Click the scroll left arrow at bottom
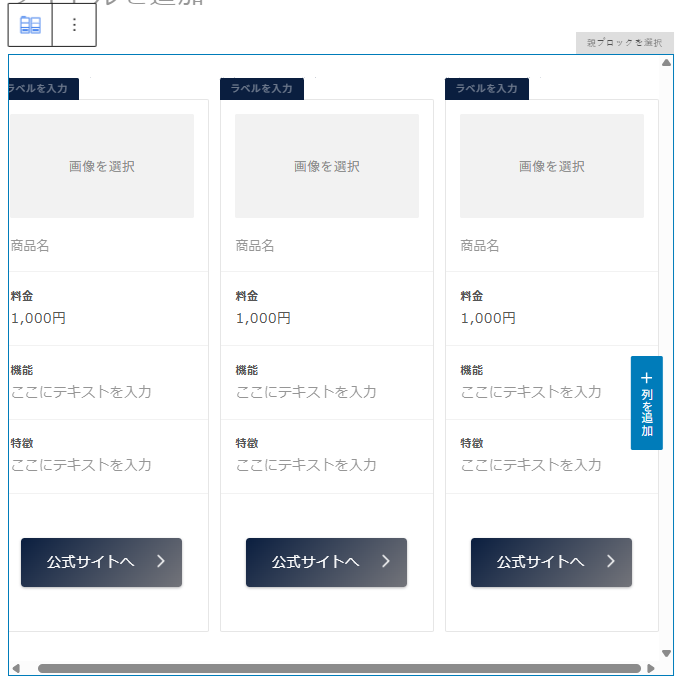The image size is (681, 685). pyautogui.click(x=15, y=668)
